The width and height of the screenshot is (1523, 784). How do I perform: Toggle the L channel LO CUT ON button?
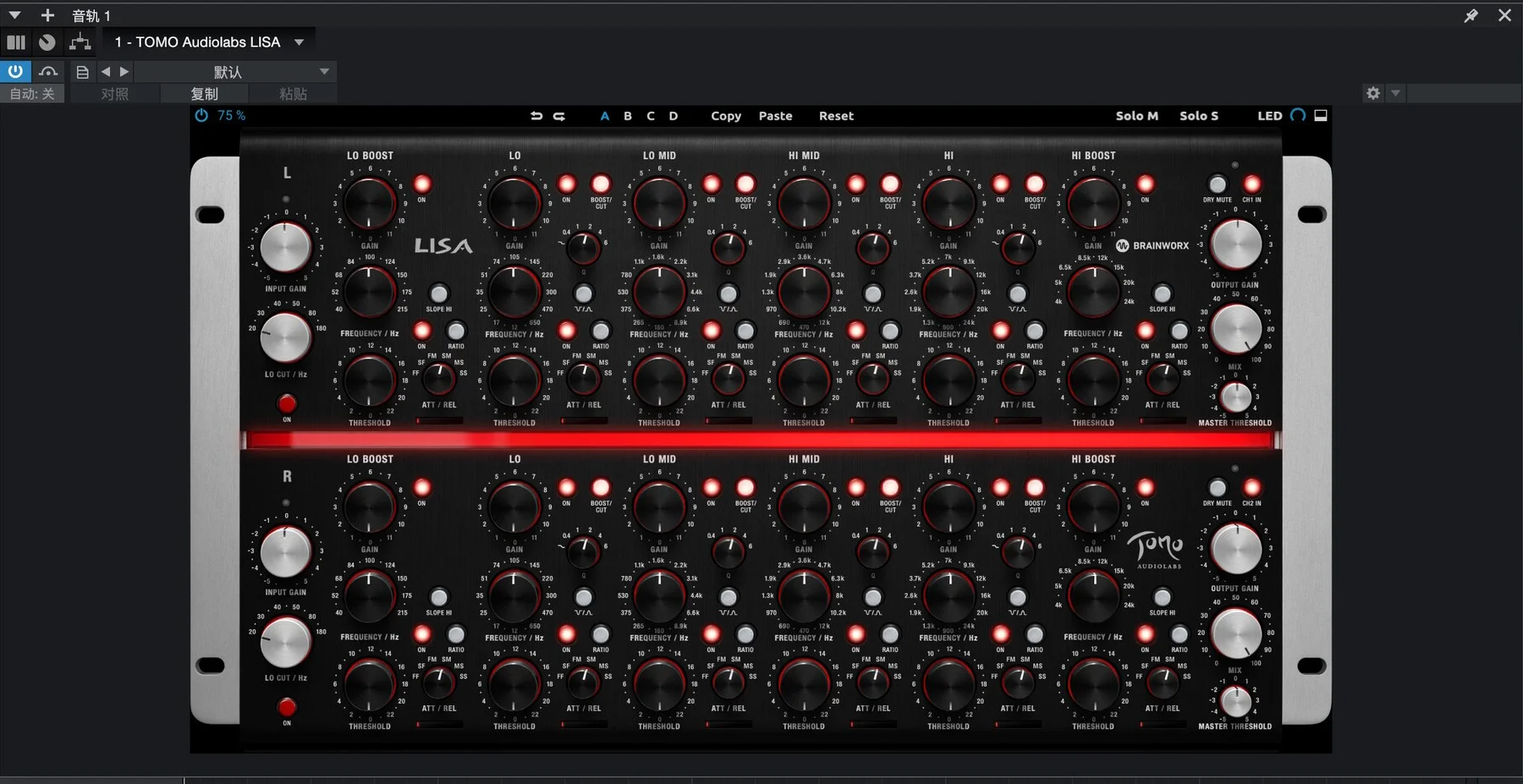(x=287, y=403)
